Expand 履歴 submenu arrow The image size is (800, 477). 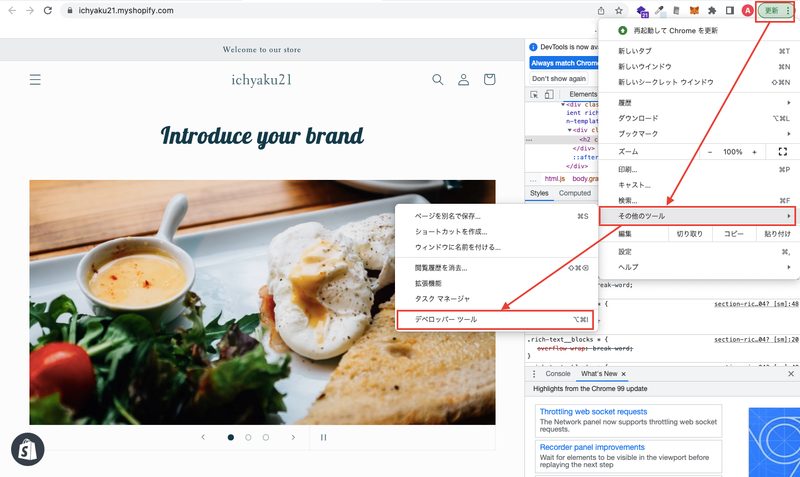coord(789,103)
